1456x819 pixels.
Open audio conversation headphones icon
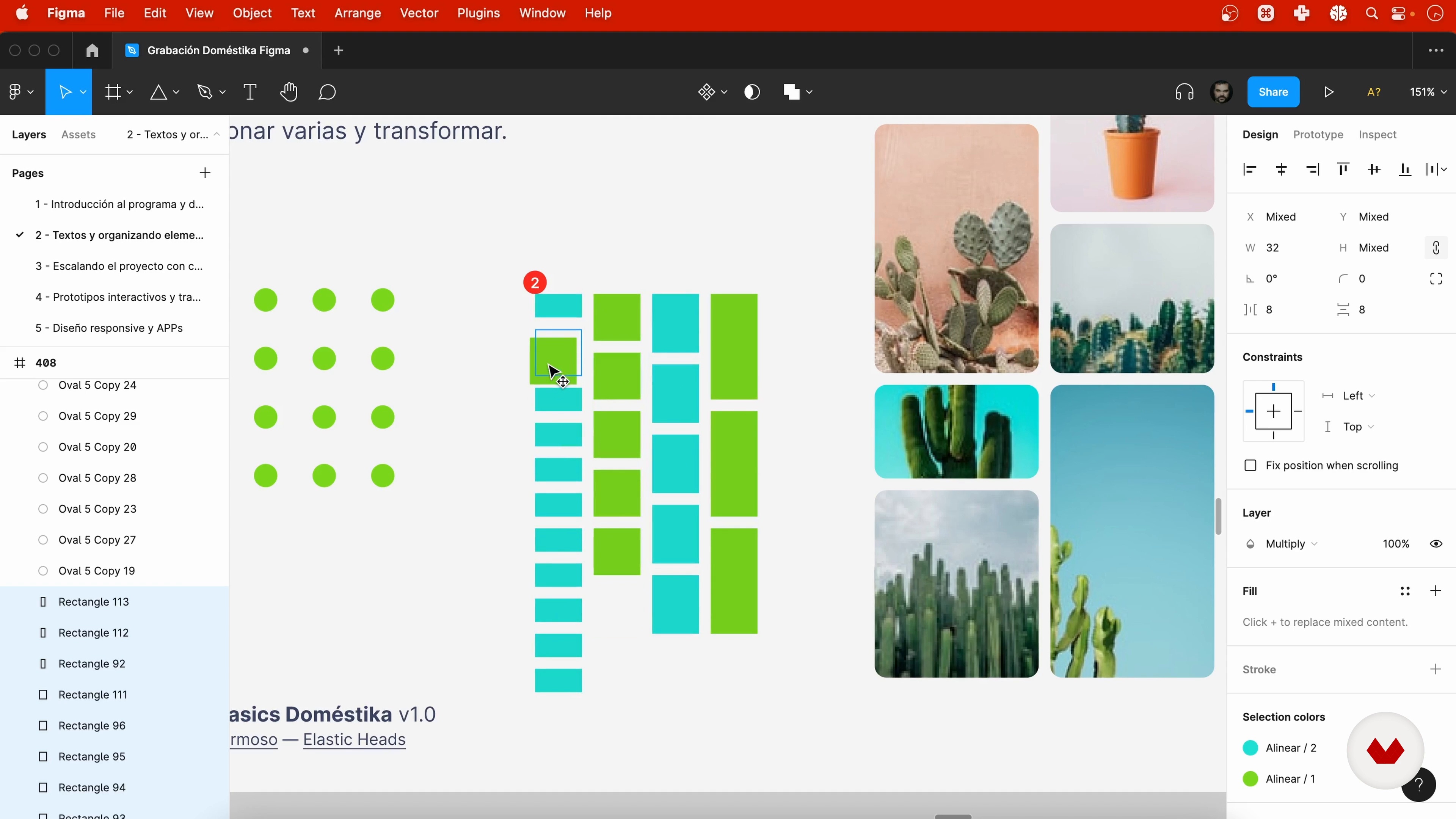(1184, 91)
